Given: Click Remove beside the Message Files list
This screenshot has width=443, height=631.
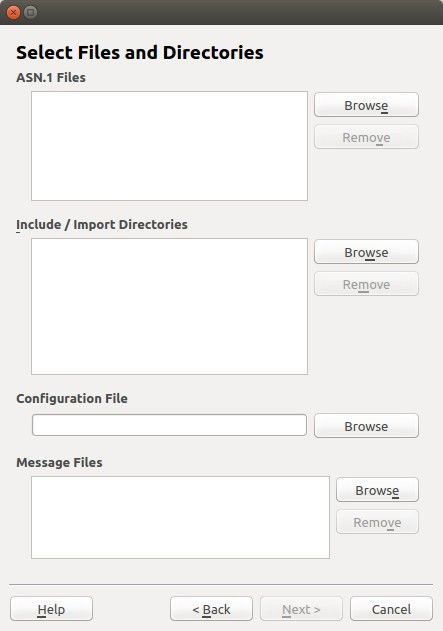Looking at the screenshot, I should click(377, 522).
